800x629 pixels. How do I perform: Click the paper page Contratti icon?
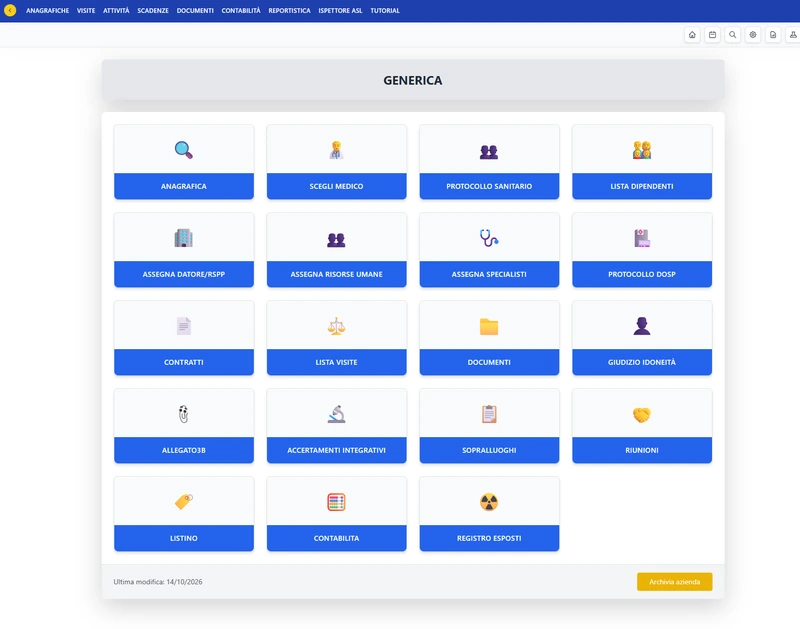pyautogui.click(x=184, y=326)
